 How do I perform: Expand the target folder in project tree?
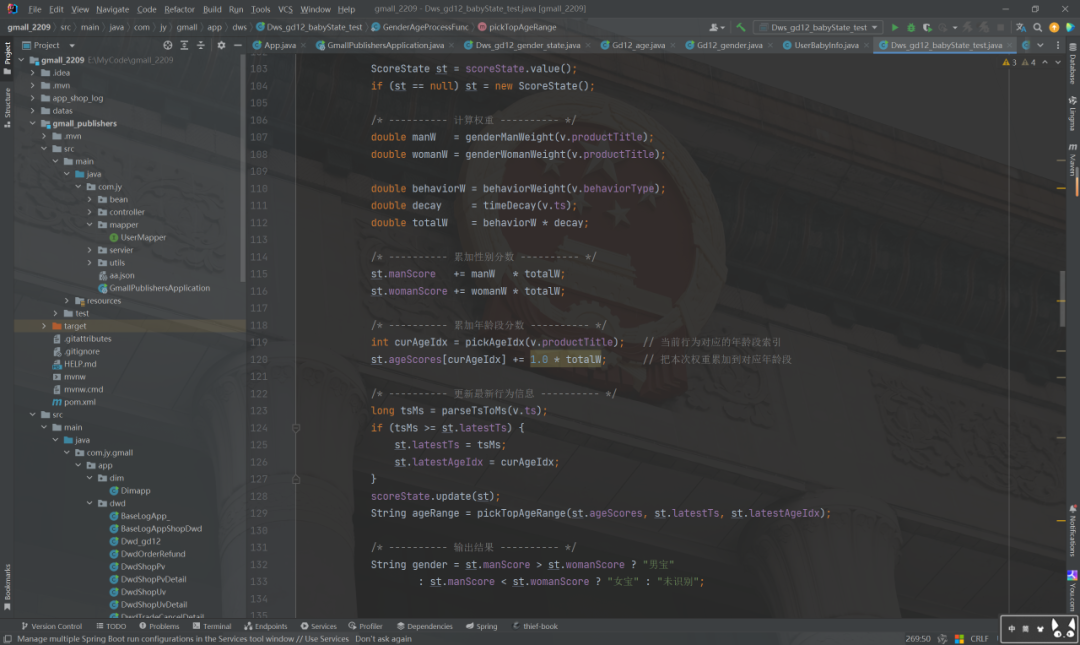click(x=43, y=326)
